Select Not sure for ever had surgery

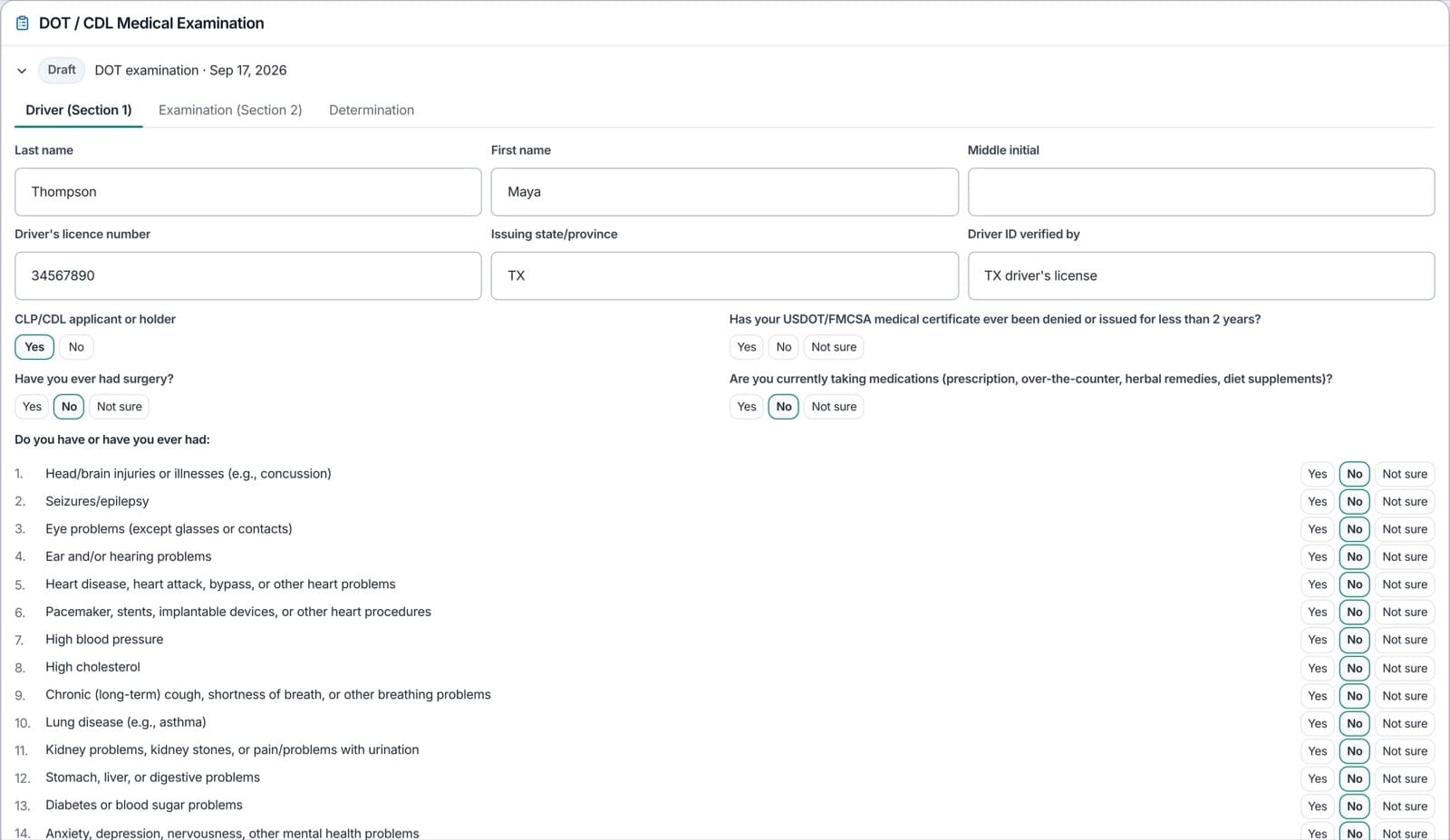tap(120, 407)
